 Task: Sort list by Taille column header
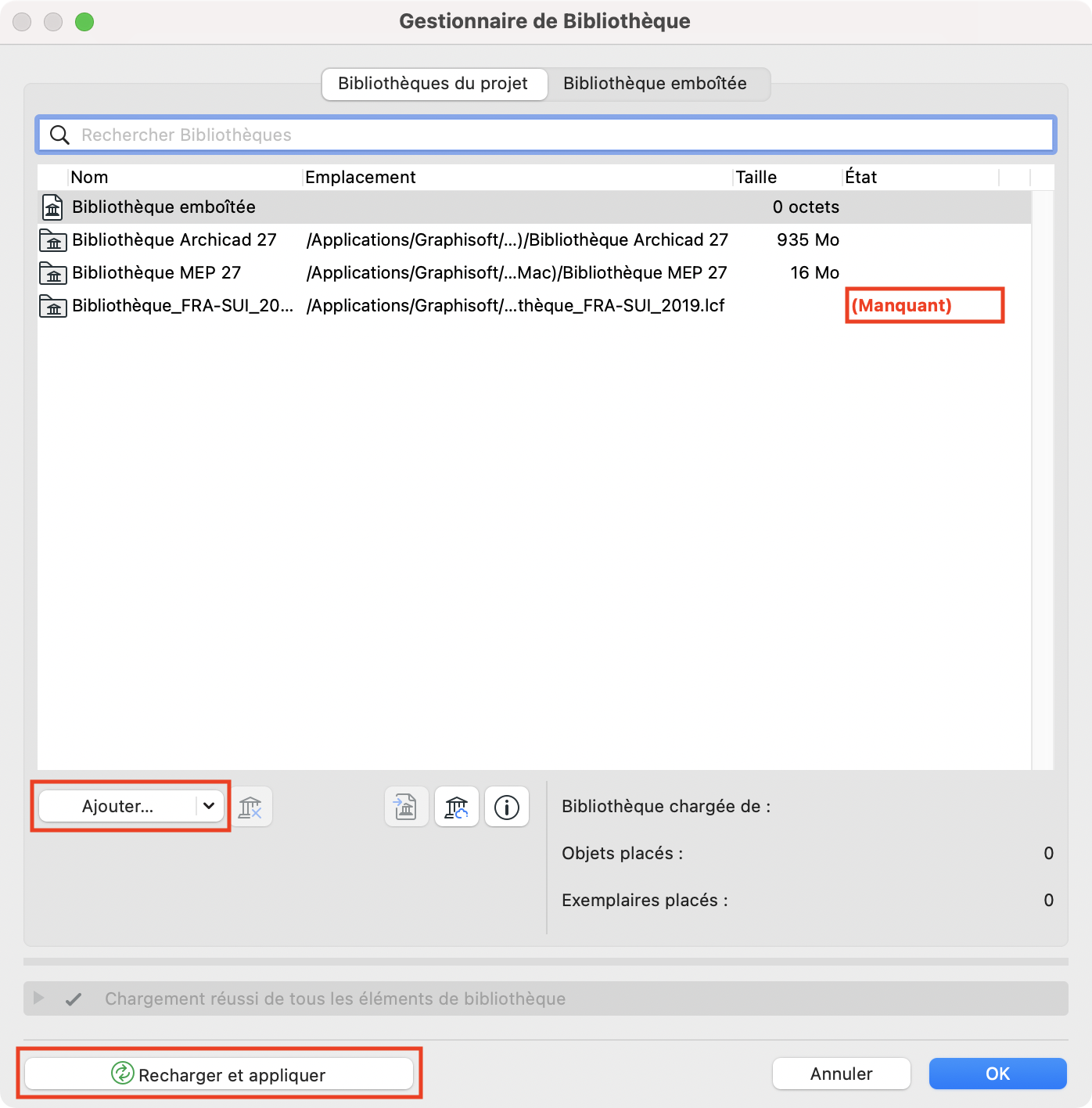click(788, 178)
